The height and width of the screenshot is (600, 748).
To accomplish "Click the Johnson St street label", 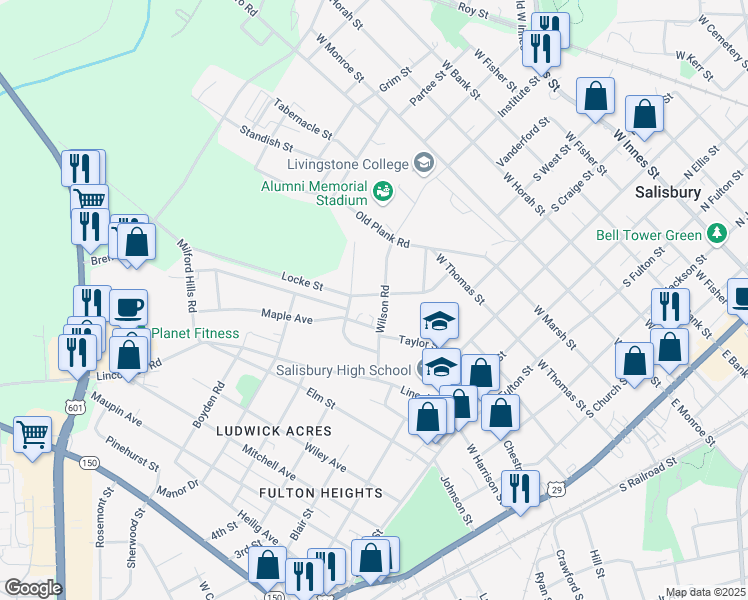I will 457,500.
